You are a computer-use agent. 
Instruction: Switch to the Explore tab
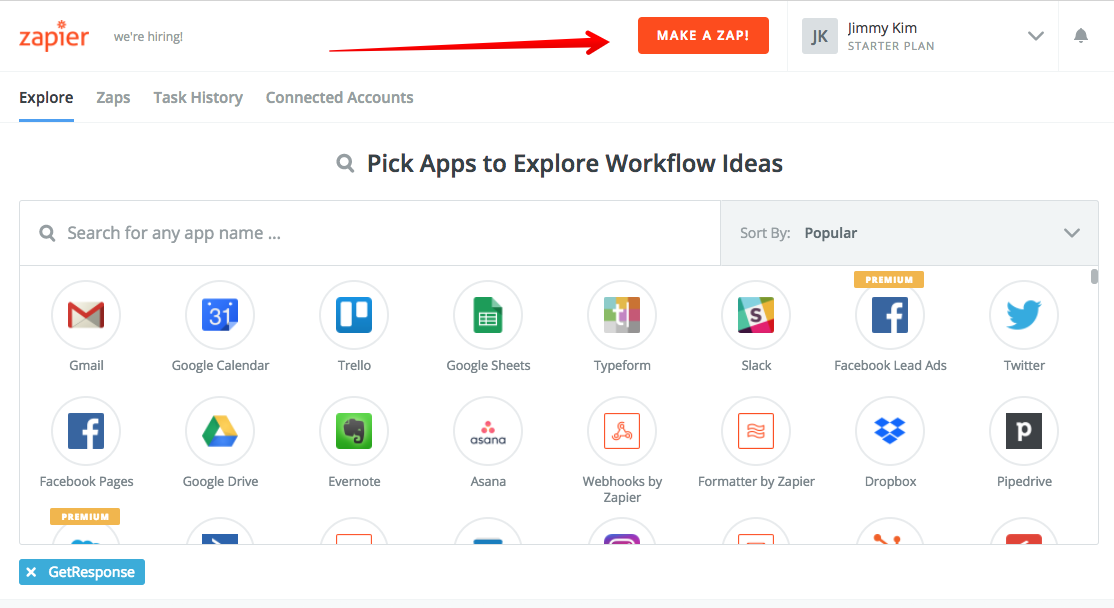tap(46, 97)
